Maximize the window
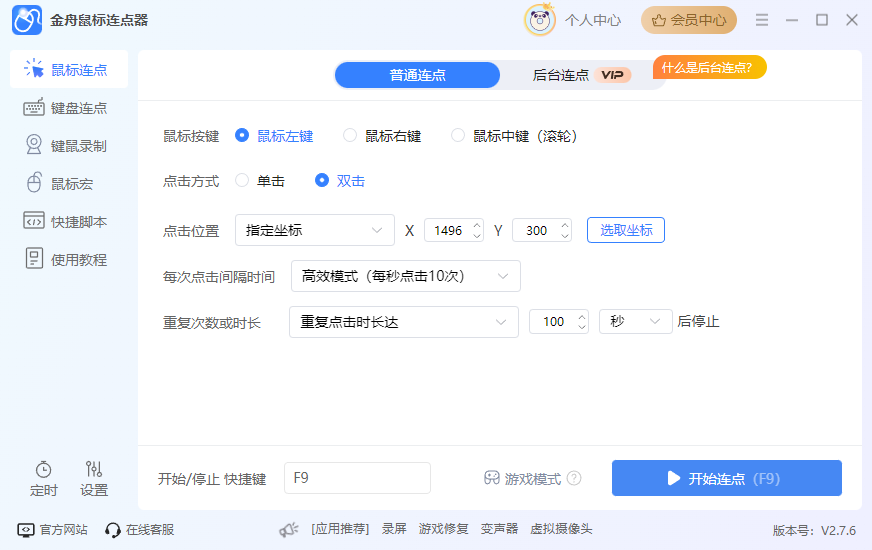 point(822,20)
